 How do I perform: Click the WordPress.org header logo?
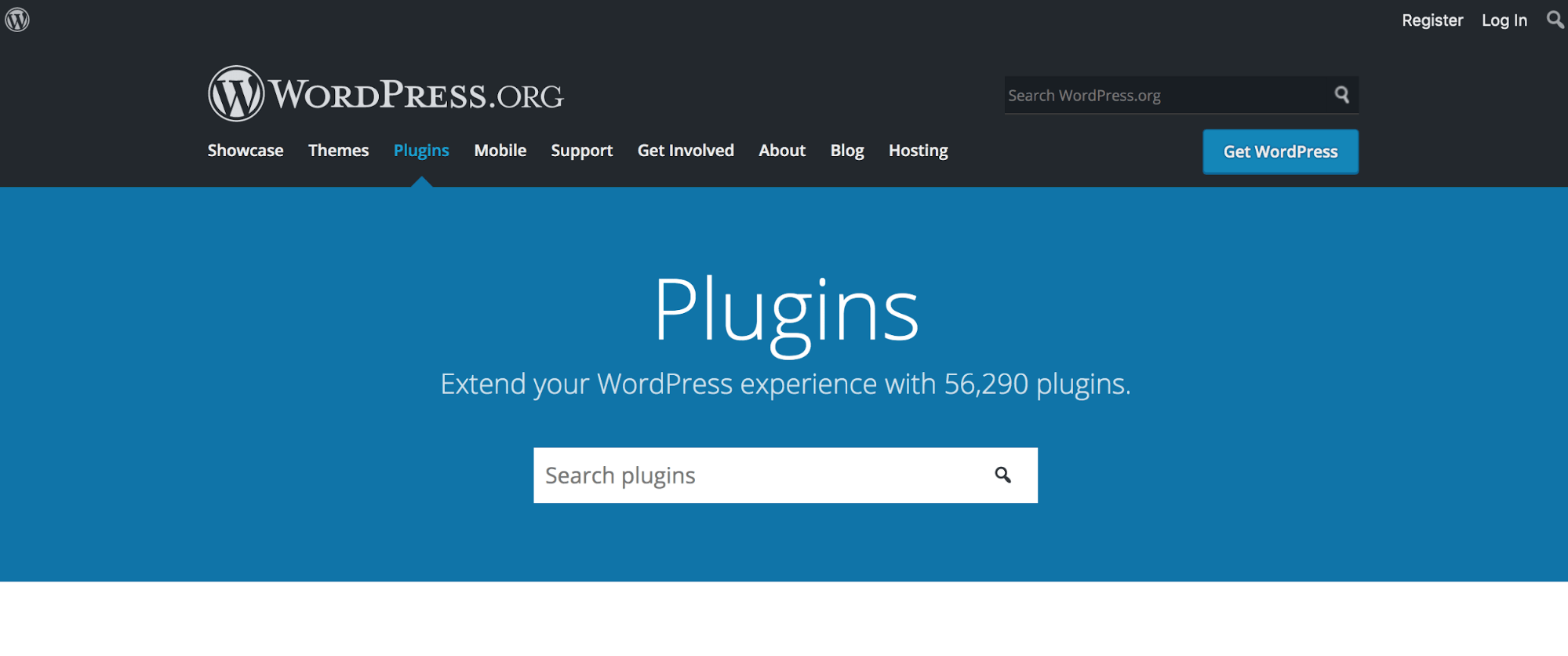pyautogui.click(x=385, y=94)
